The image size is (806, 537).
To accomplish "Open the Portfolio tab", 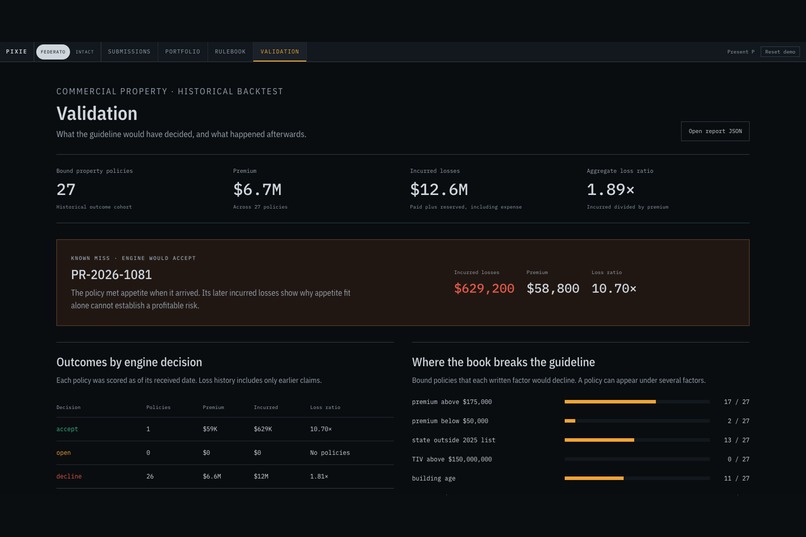I will [182, 52].
